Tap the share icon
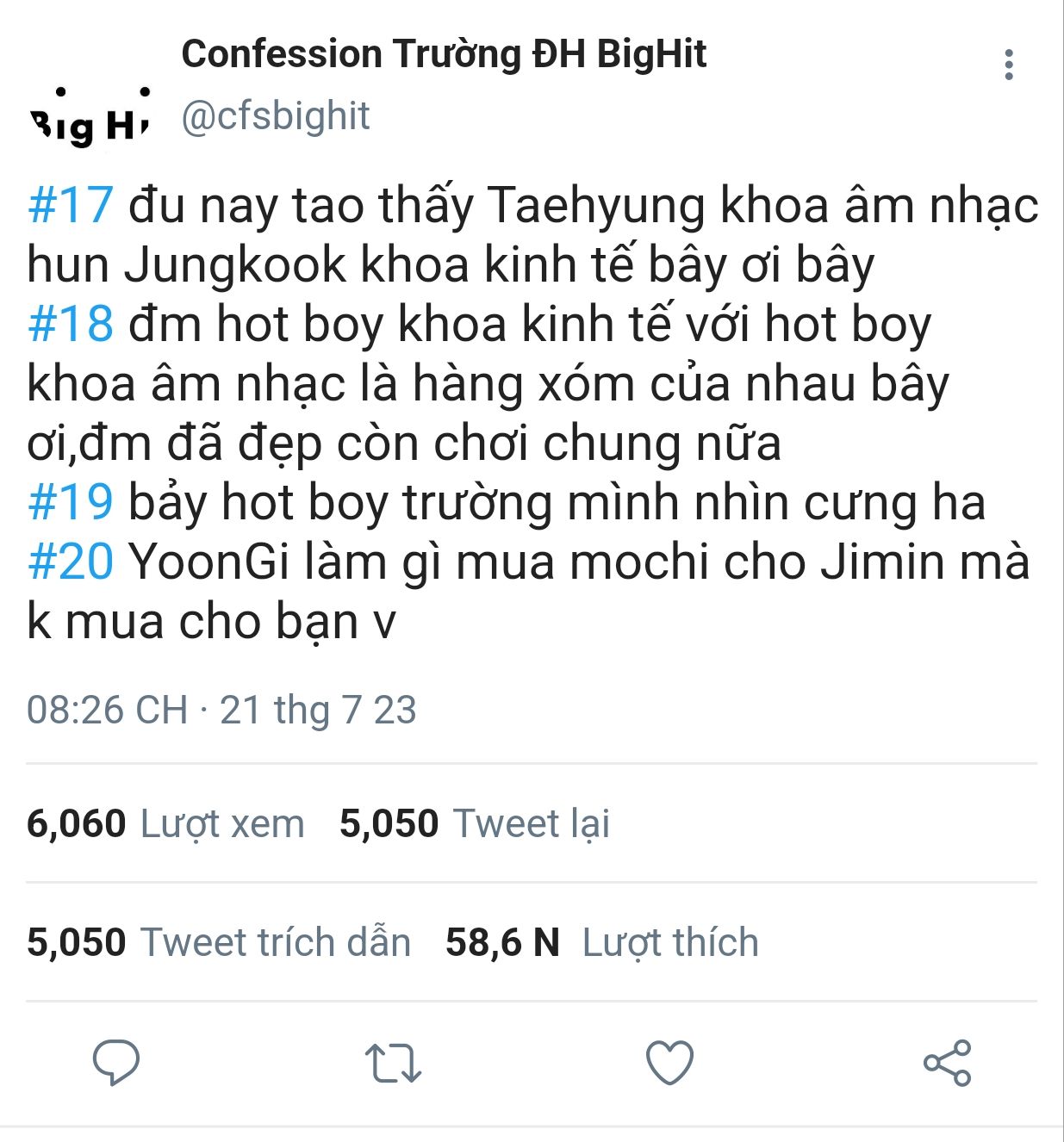 pos(947,1063)
